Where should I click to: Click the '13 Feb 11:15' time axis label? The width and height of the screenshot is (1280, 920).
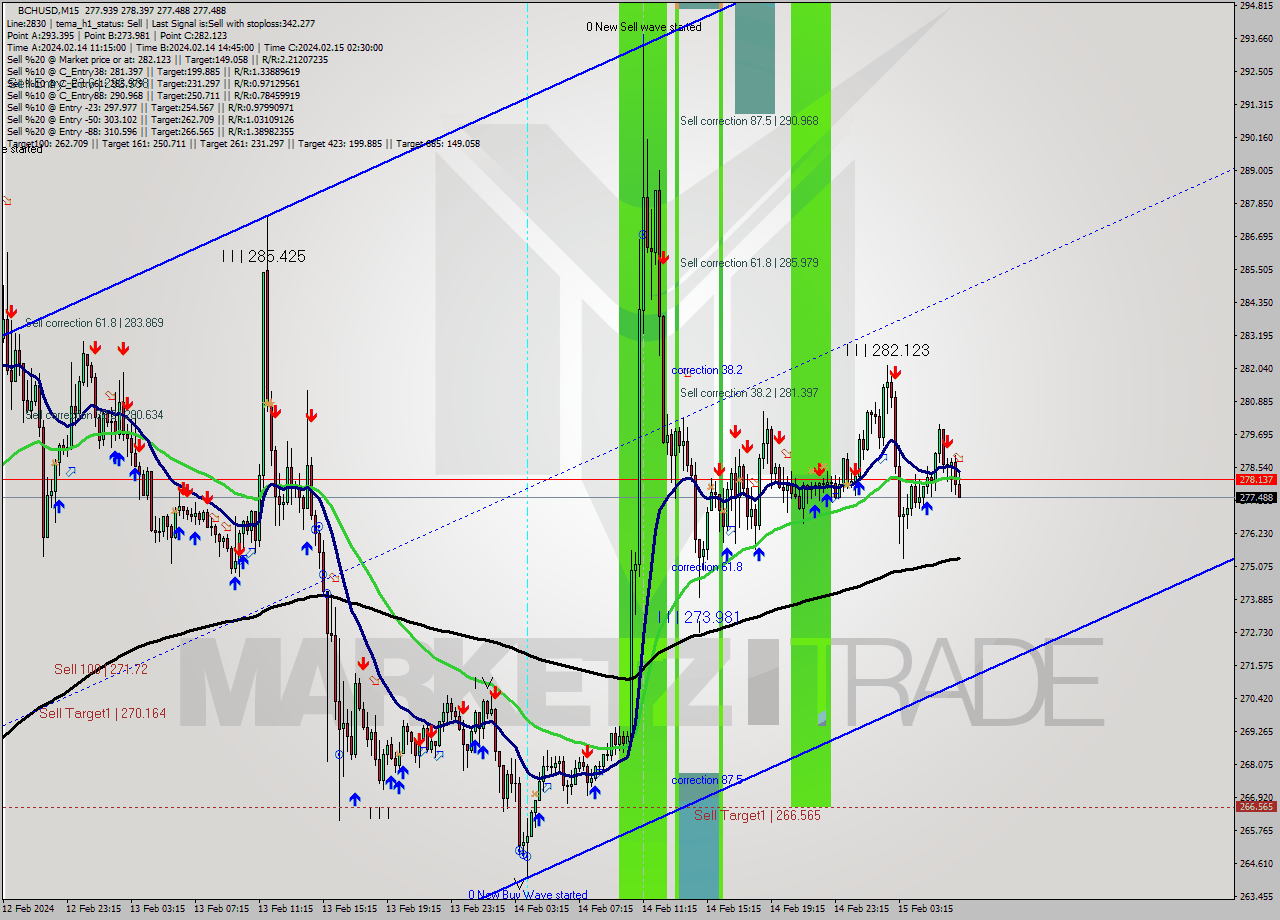(x=285, y=909)
